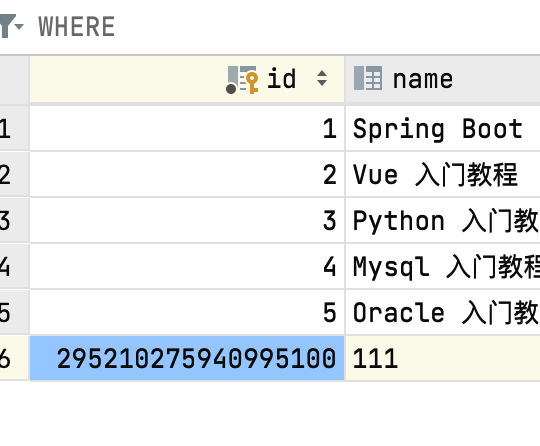Click id cell with value 4
Screen dimensions: 540x446
pyautogui.click(x=187, y=267)
